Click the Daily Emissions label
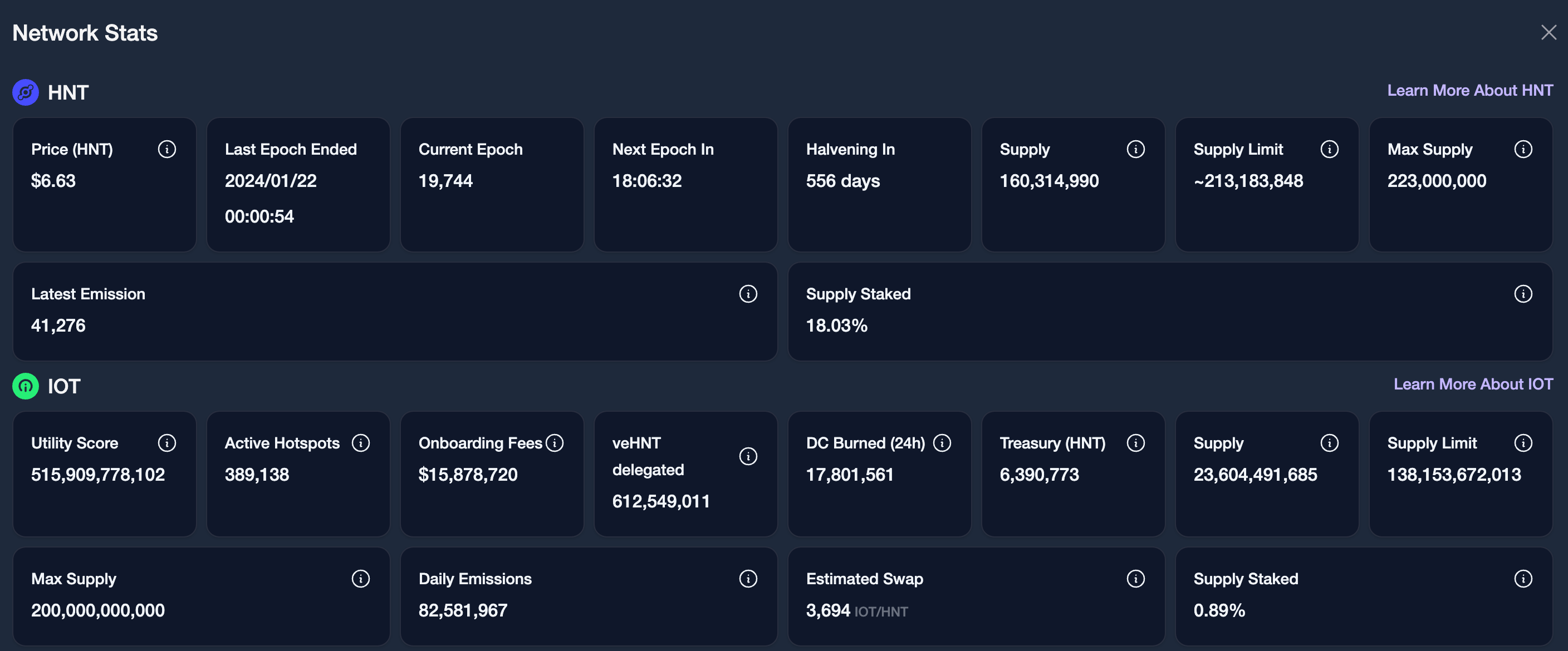This screenshot has height=651, width=1568. (x=475, y=579)
